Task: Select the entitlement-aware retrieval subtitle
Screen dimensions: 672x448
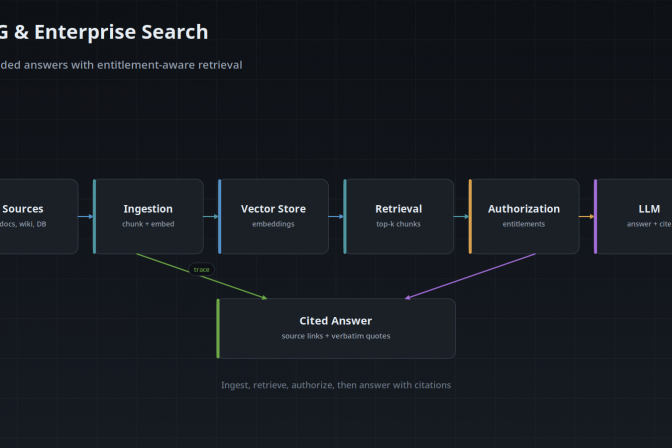Action: [121, 65]
